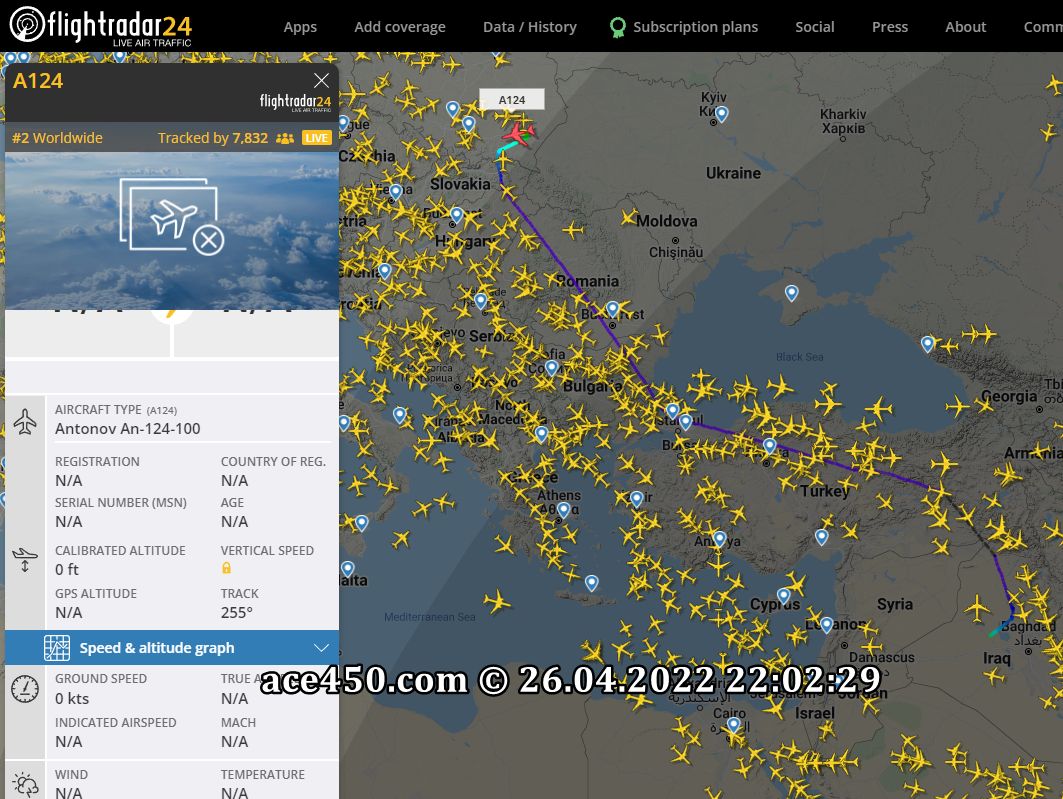Viewport: 1063px width, 799px height.
Task: Click the locked Vertical Speed padlock icon
Action: click(x=226, y=568)
